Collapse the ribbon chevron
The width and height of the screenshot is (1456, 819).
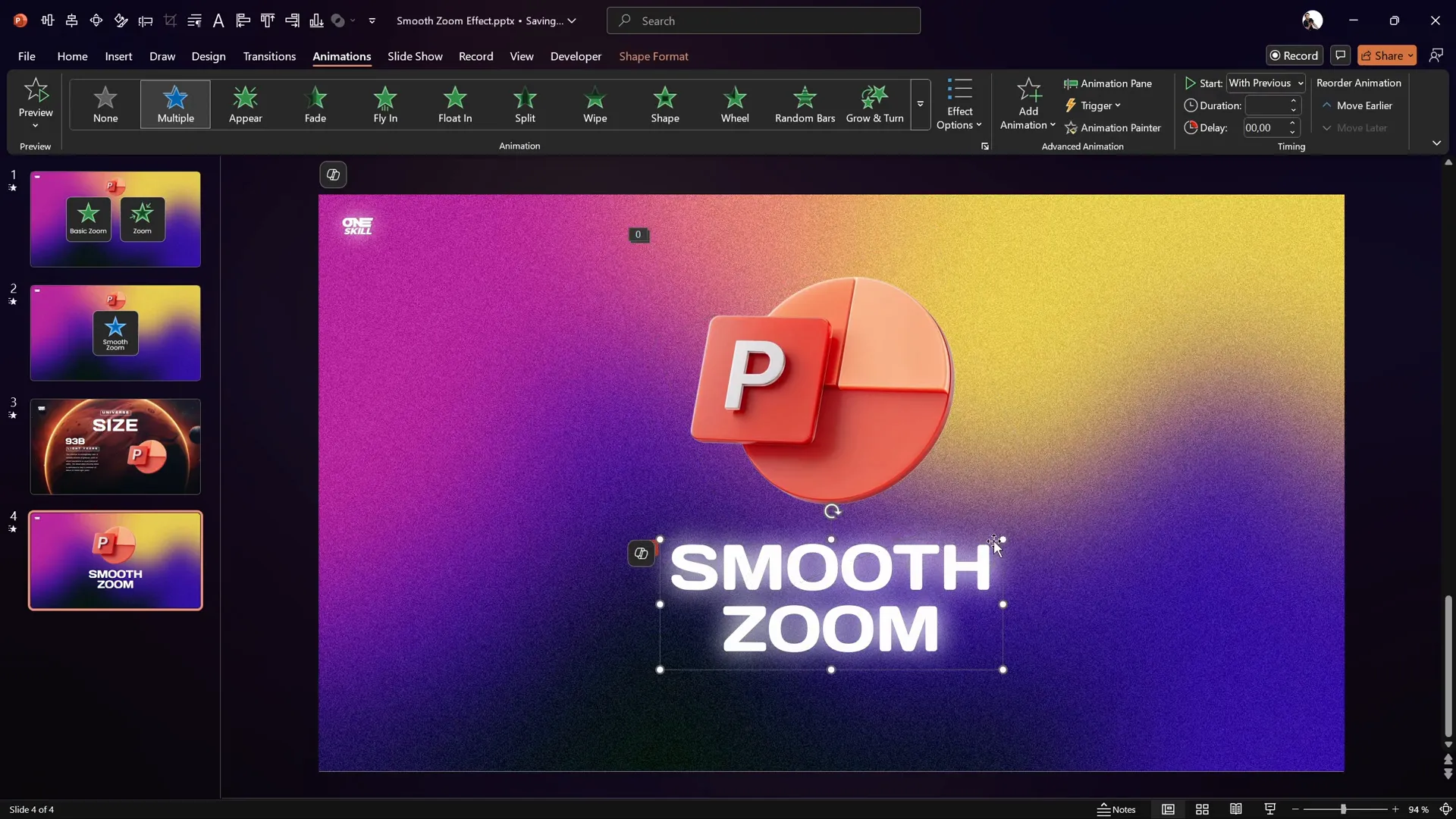[1436, 143]
